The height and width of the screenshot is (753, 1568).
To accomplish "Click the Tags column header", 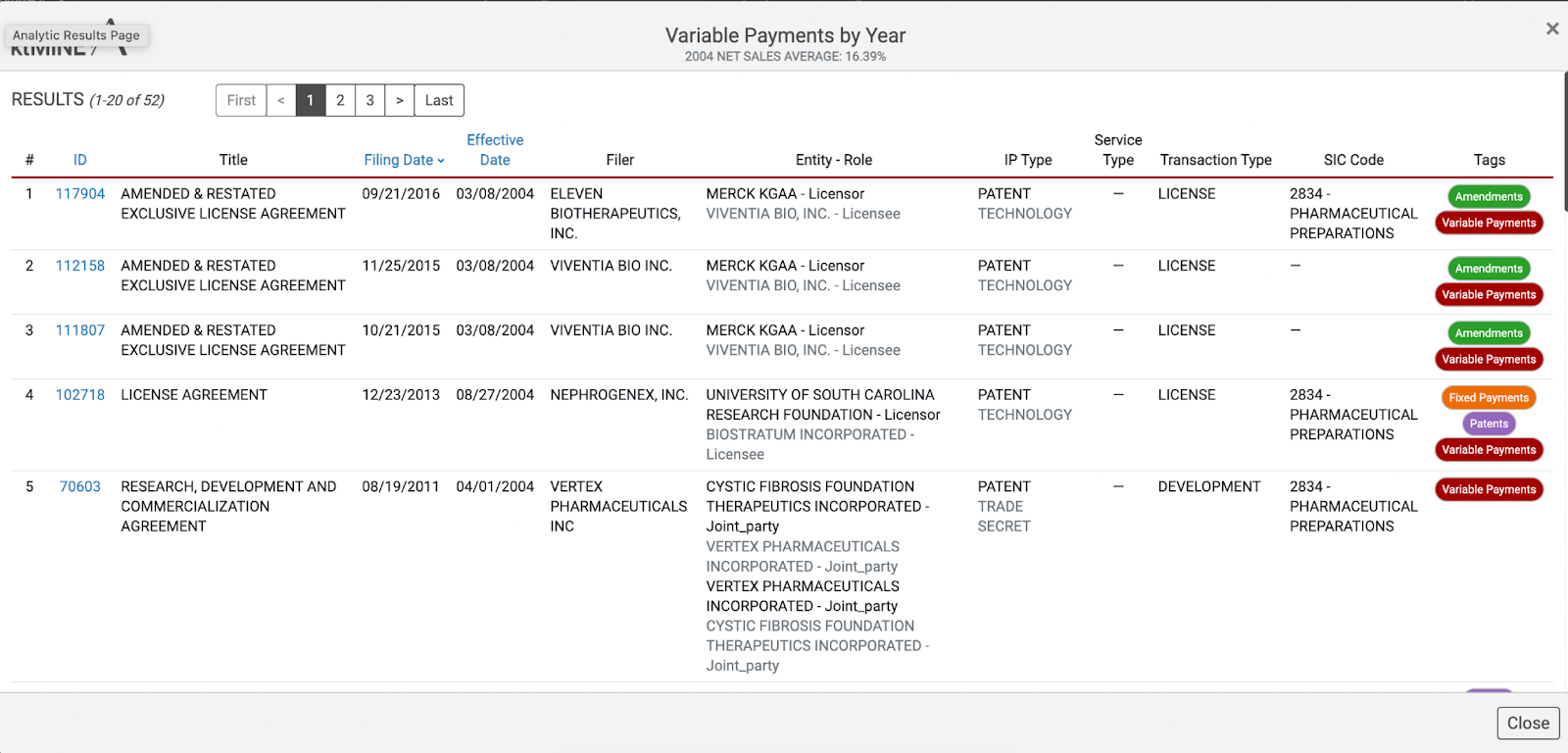I will click(x=1489, y=160).
